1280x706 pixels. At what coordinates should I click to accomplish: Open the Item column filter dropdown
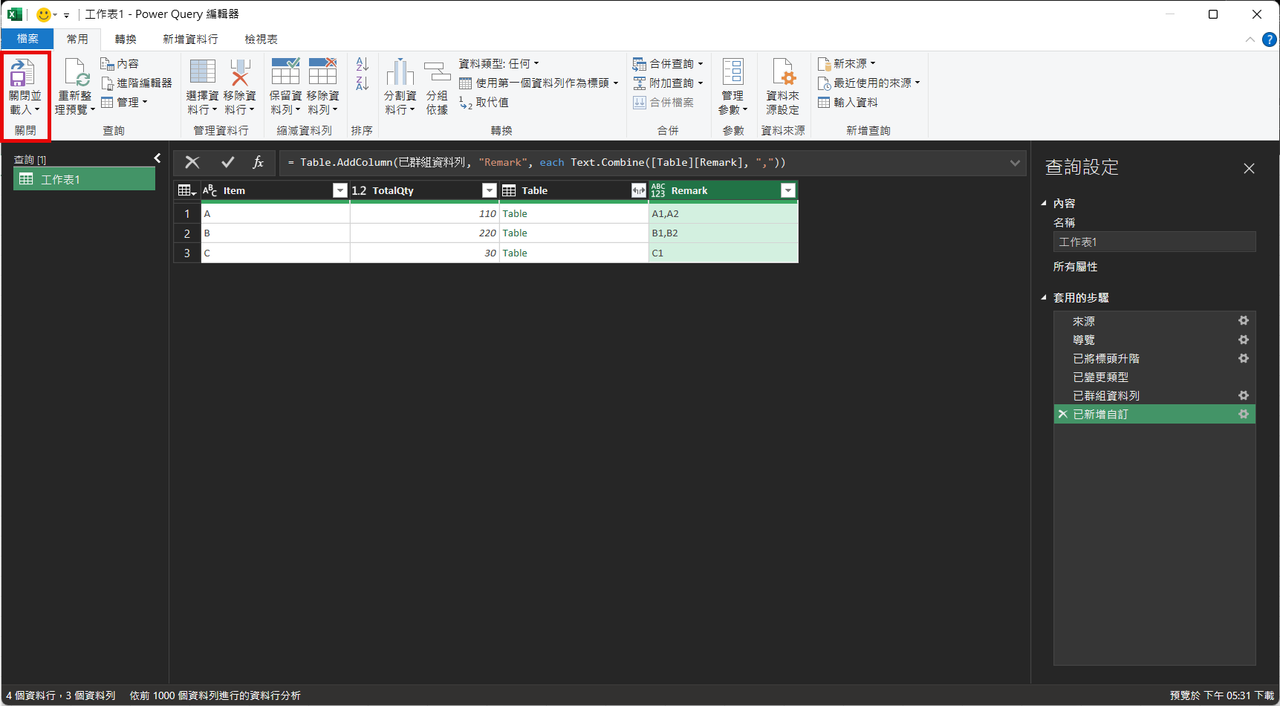pos(339,190)
